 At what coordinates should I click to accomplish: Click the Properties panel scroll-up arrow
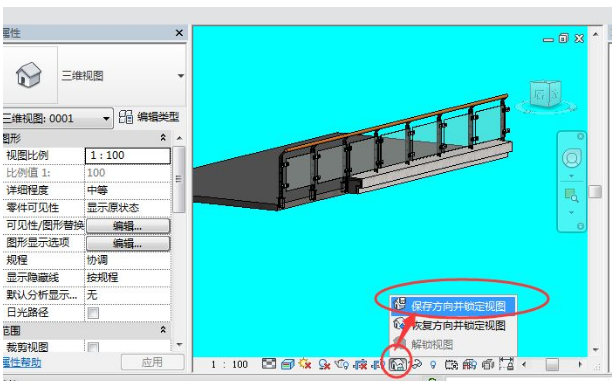coord(179,138)
